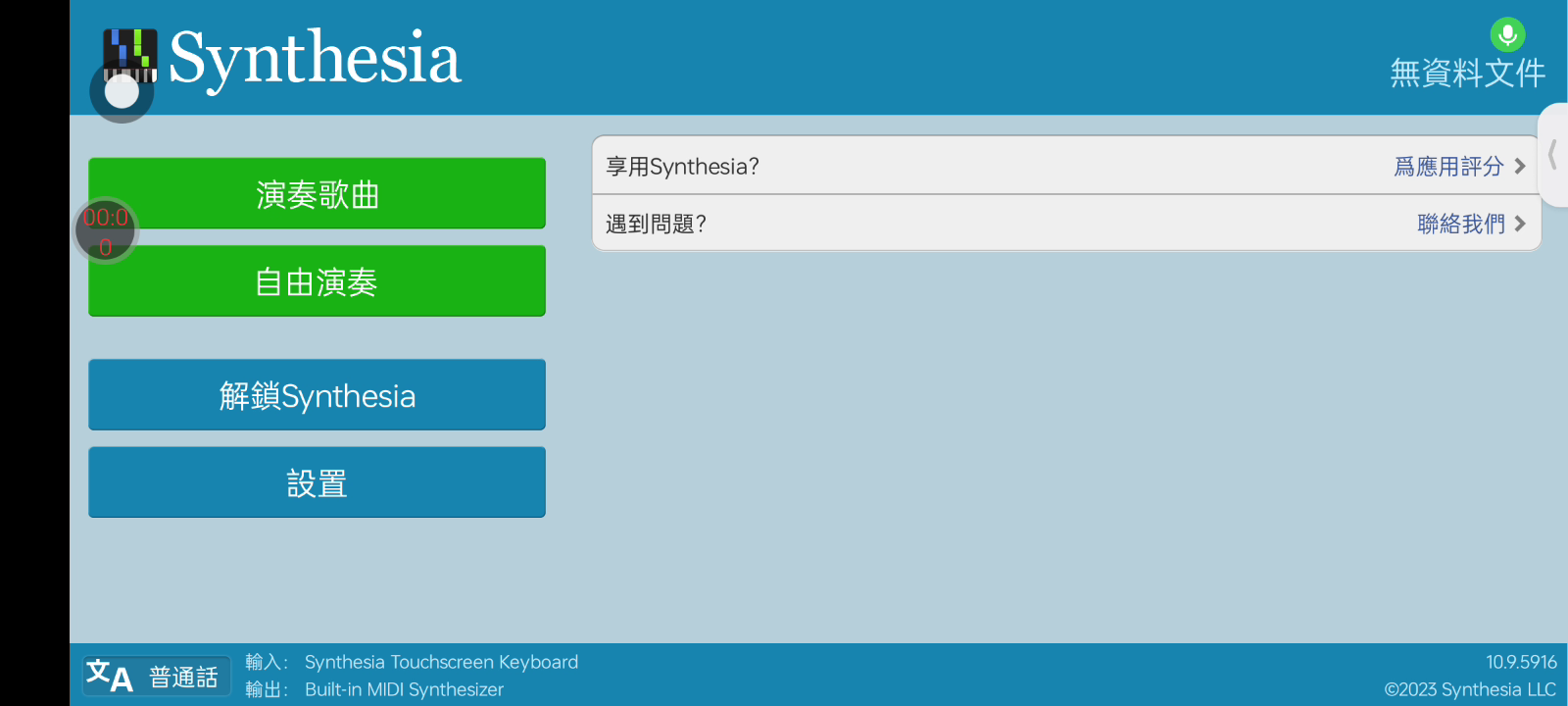Select output device Built-in MIDI Synthesizer
Viewport: 1568px width, 706px height.
click(x=404, y=689)
